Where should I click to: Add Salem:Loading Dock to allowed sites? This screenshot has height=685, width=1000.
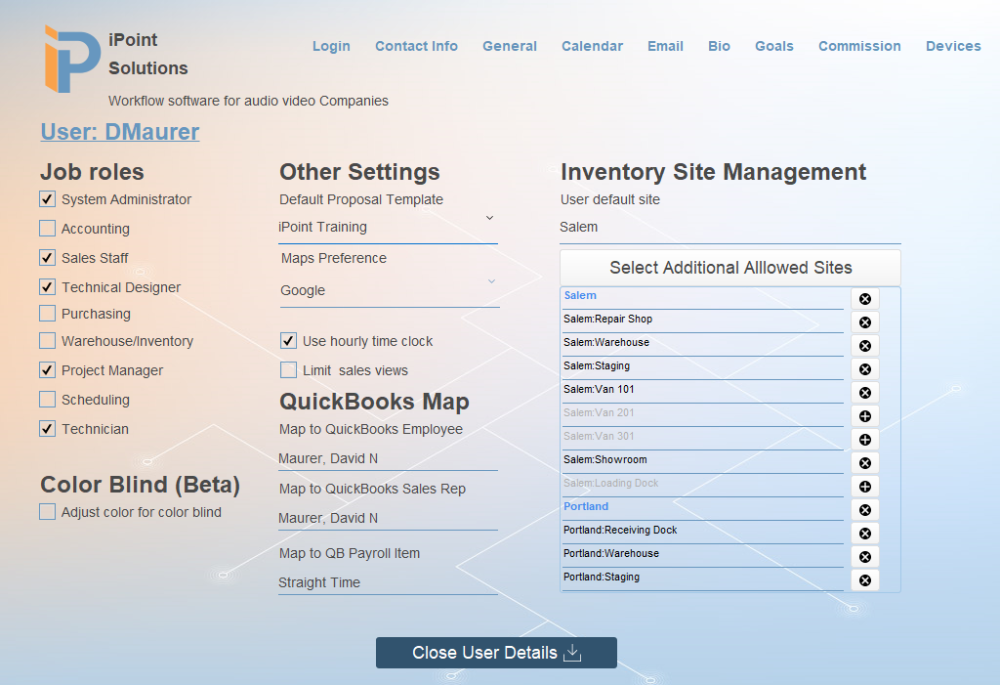pyautogui.click(x=864, y=486)
